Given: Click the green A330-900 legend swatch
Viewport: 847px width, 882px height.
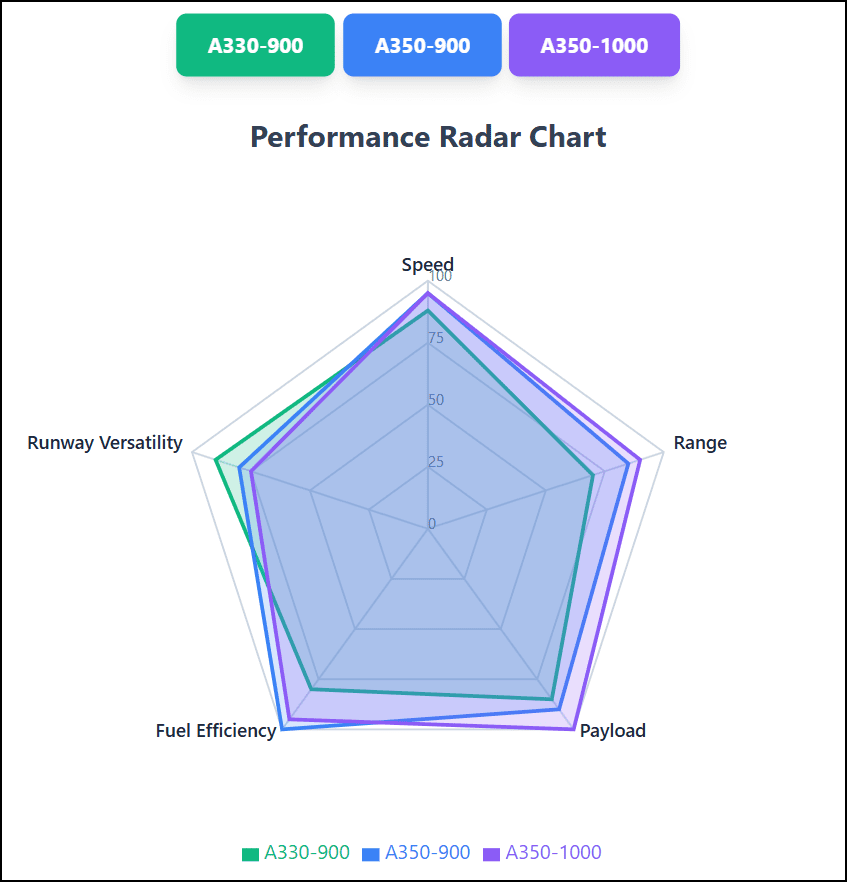Looking at the screenshot, I should click(250, 854).
